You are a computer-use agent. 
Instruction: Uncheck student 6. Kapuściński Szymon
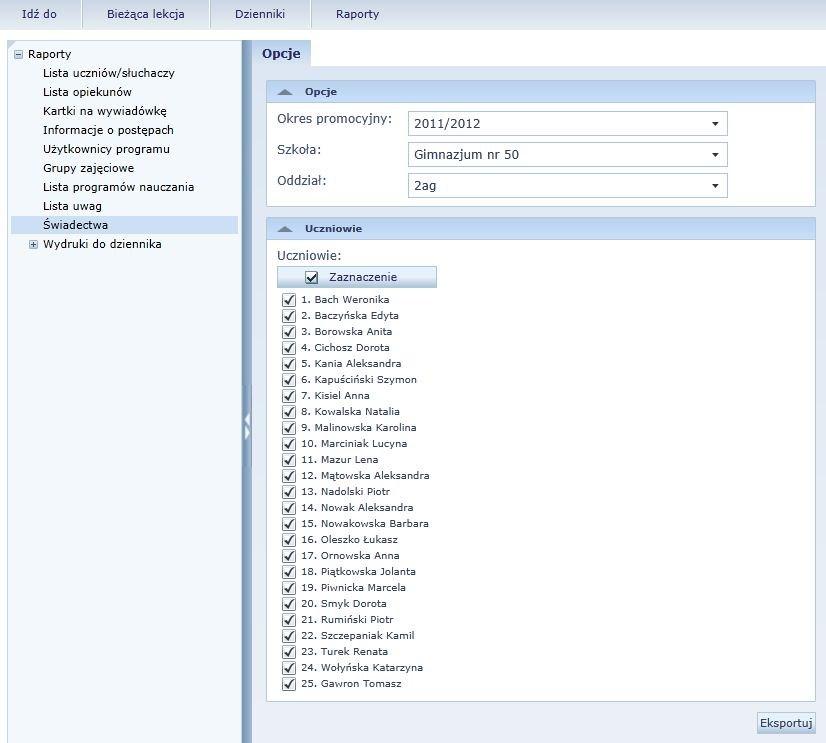point(289,380)
